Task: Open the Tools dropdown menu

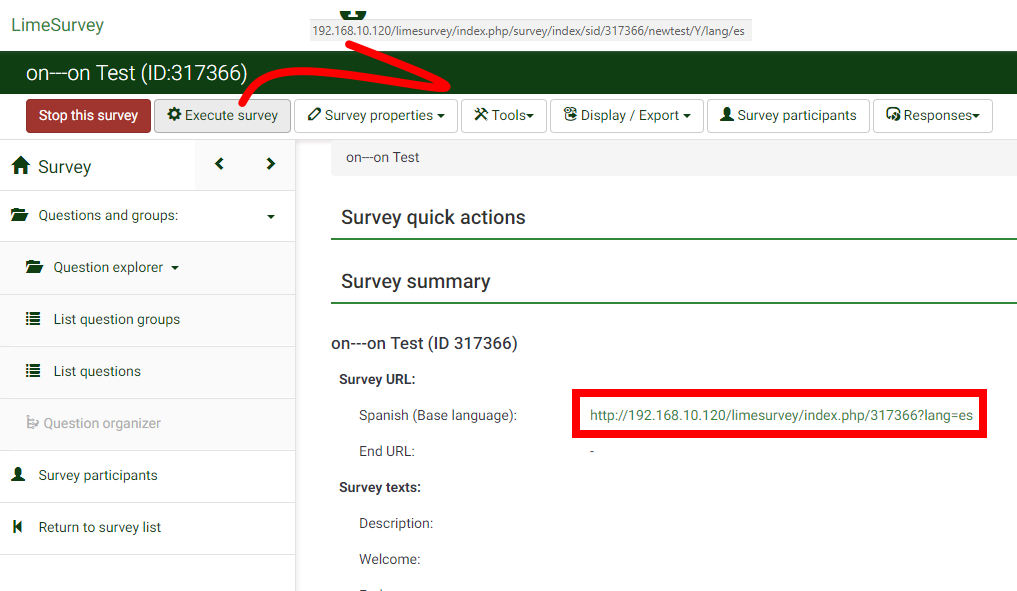Action: (504, 116)
